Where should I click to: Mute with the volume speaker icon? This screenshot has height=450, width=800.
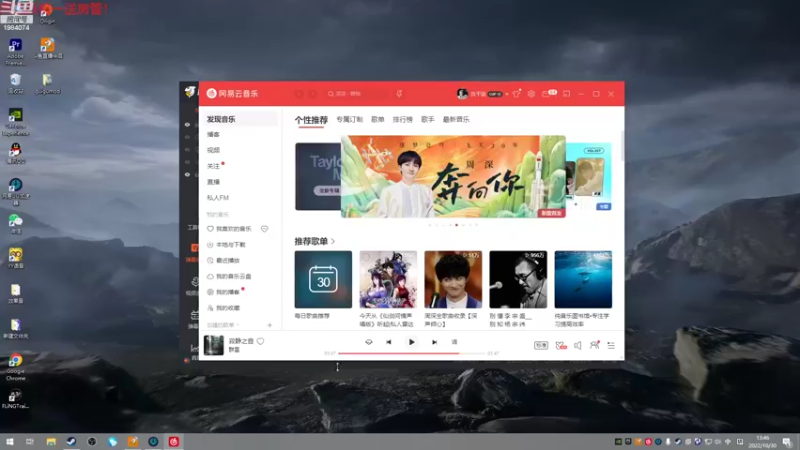[578, 345]
